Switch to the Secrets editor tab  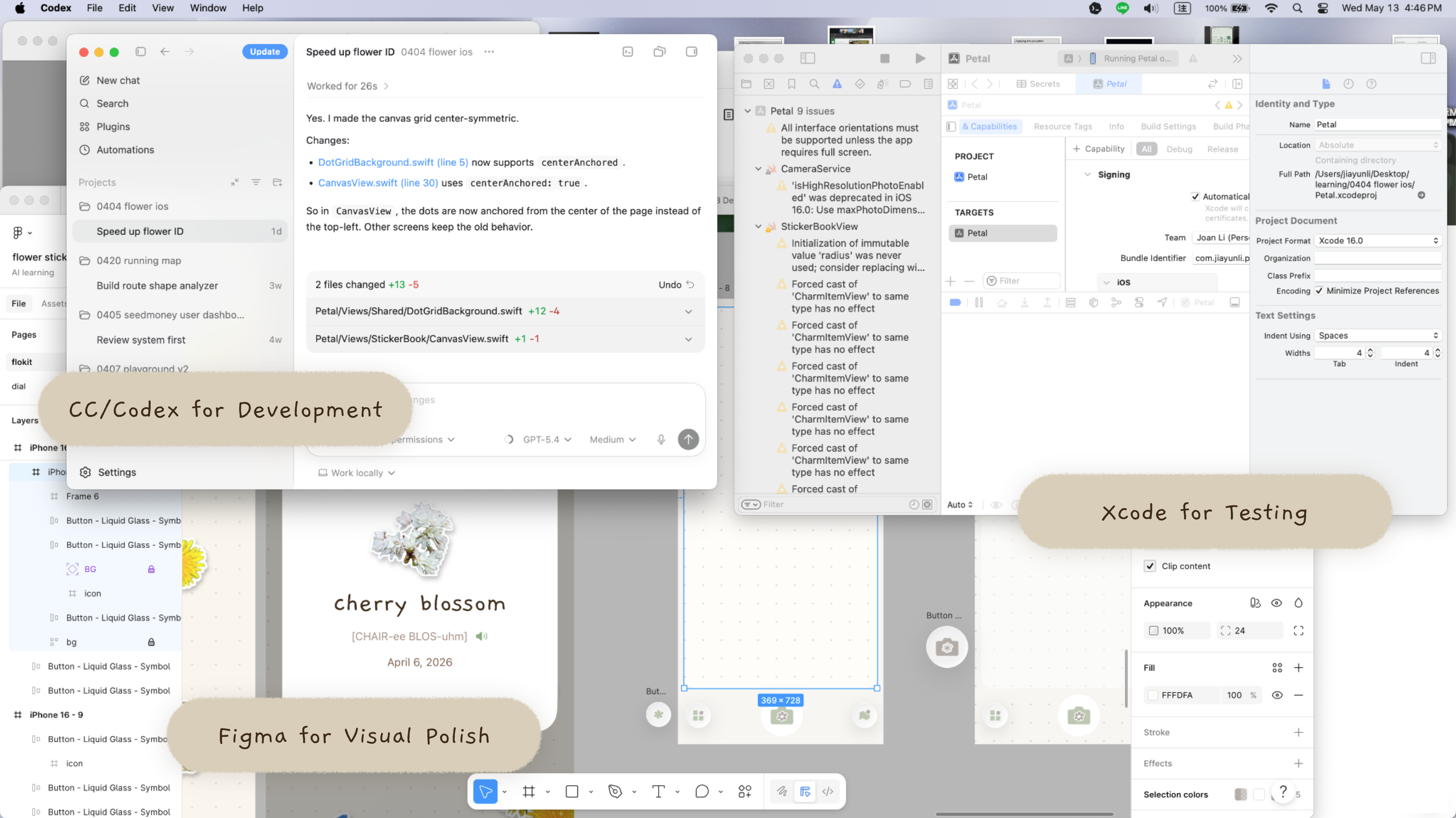click(x=1038, y=84)
